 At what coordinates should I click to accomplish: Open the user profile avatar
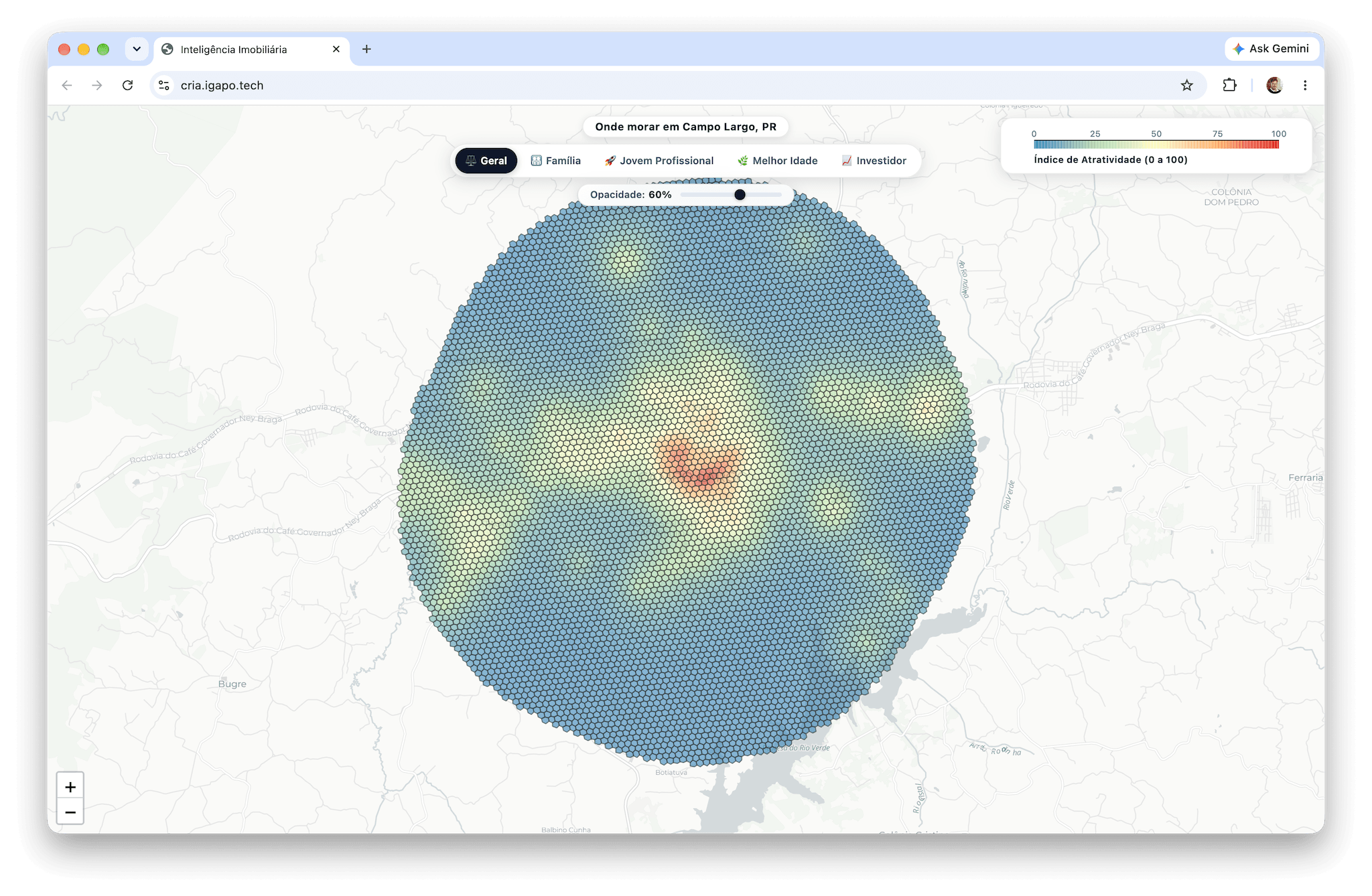(x=1274, y=85)
